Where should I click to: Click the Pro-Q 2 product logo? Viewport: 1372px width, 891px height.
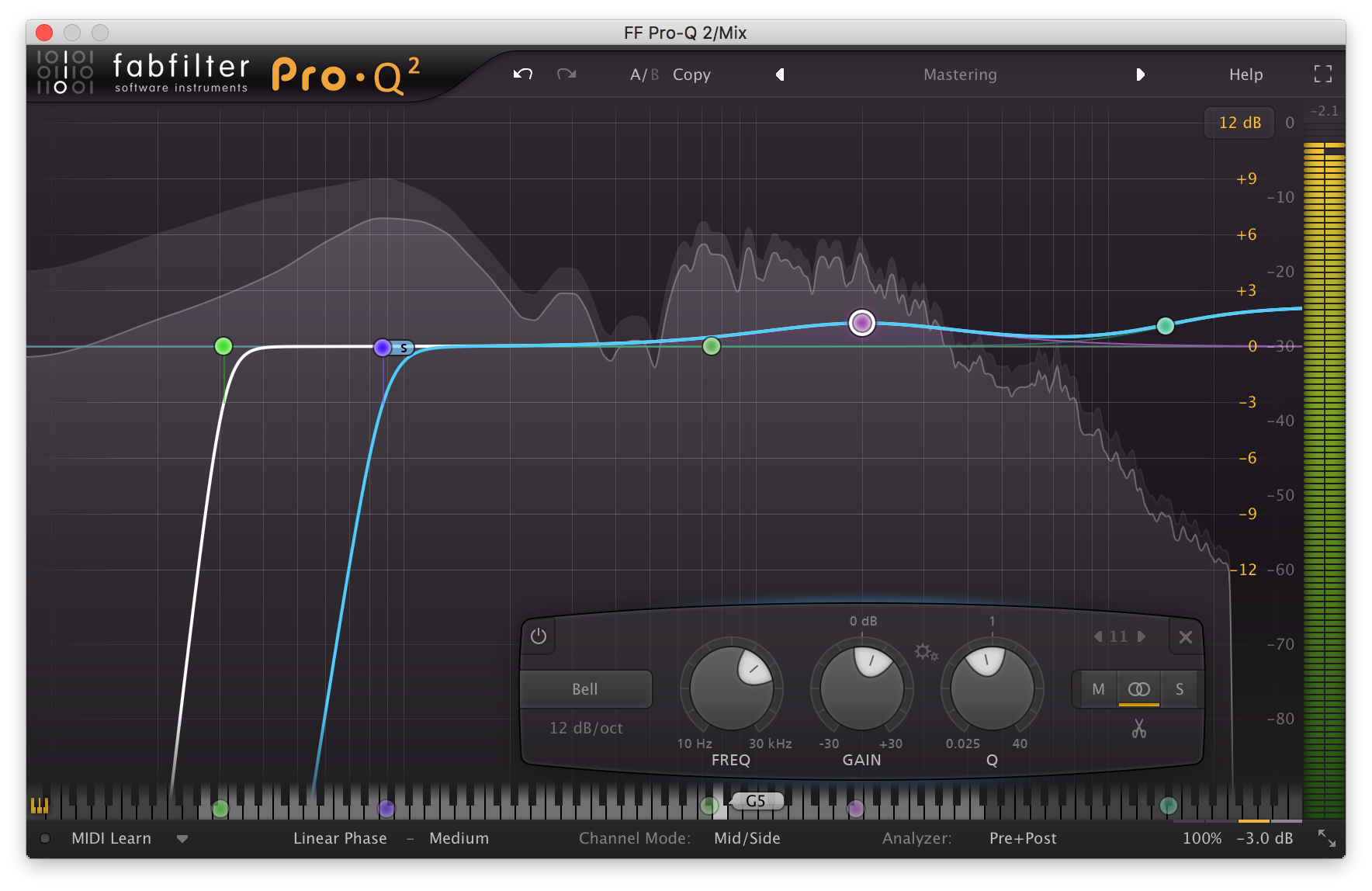point(346,75)
